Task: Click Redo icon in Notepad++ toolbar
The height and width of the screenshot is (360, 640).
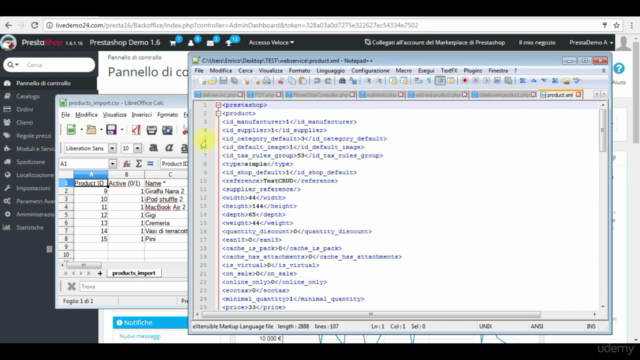Action: click(328, 81)
